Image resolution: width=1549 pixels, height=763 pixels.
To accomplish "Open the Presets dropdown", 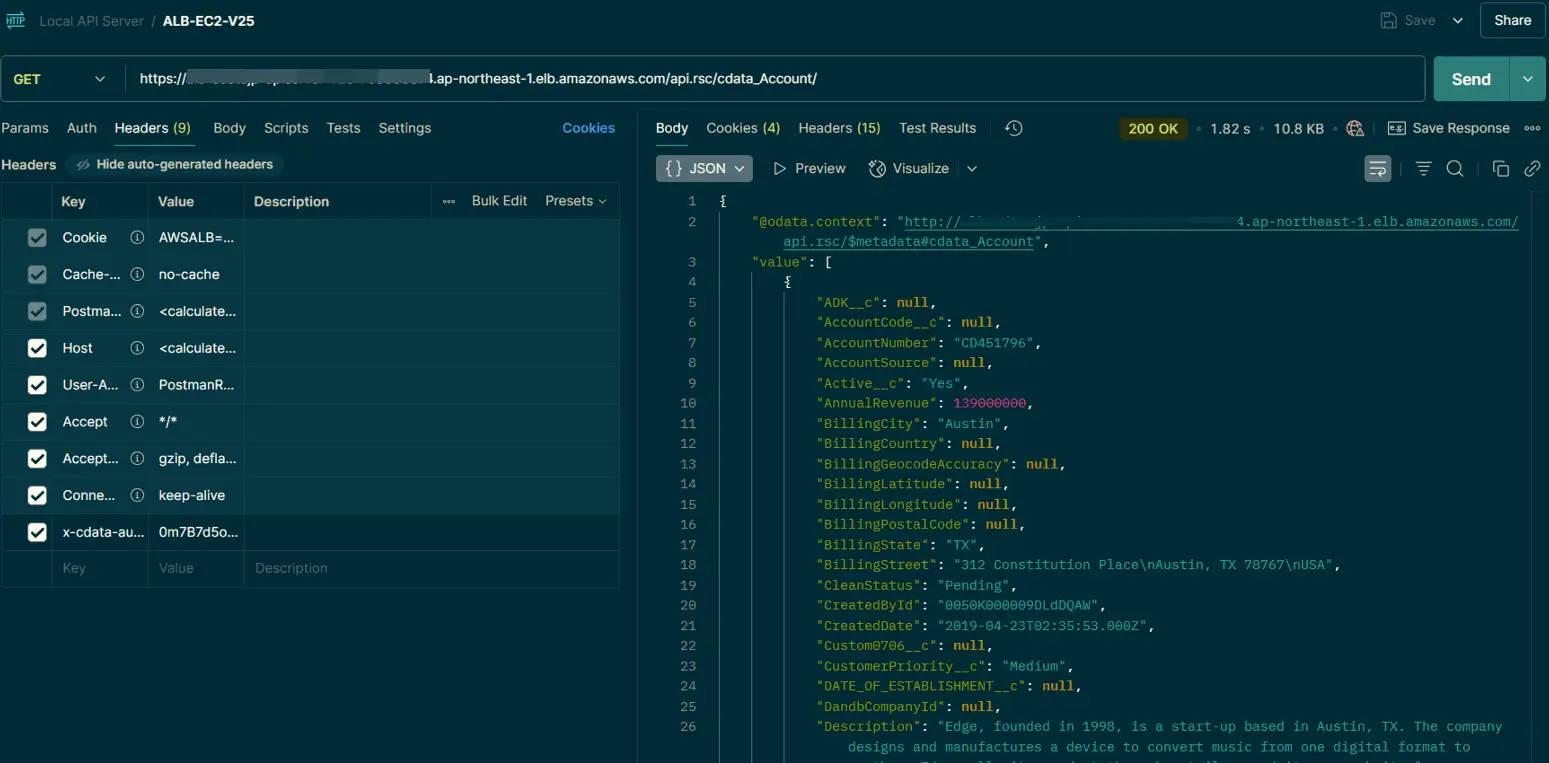I will 576,201.
